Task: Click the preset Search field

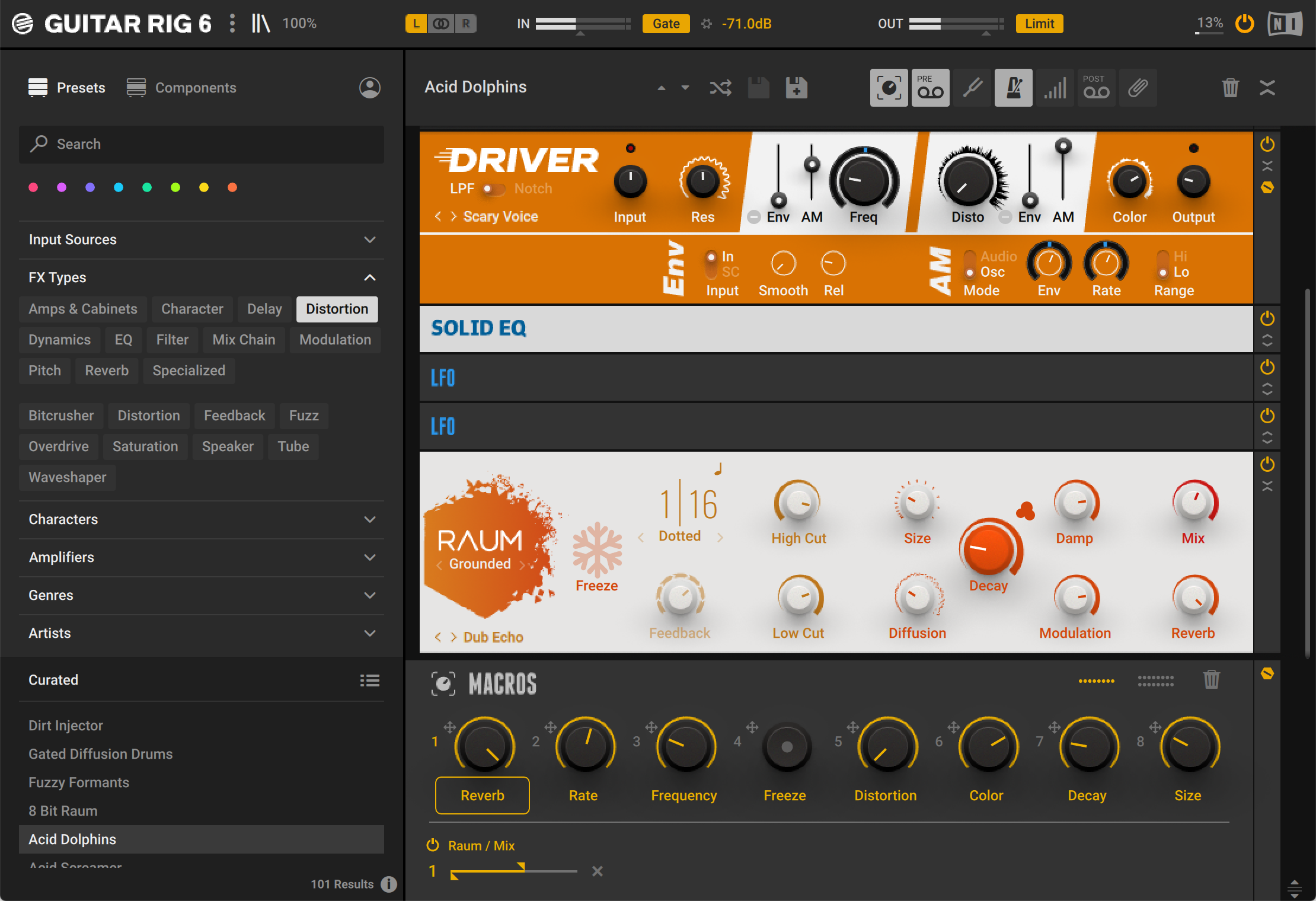Action: point(202,144)
